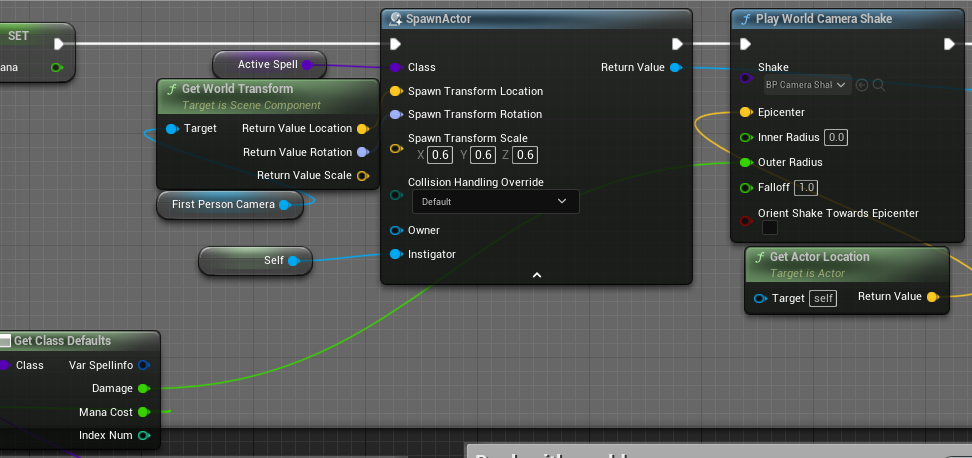This screenshot has height=458, width=972.
Task: Click the Return Value Rotation output pin
Action: [362, 152]
